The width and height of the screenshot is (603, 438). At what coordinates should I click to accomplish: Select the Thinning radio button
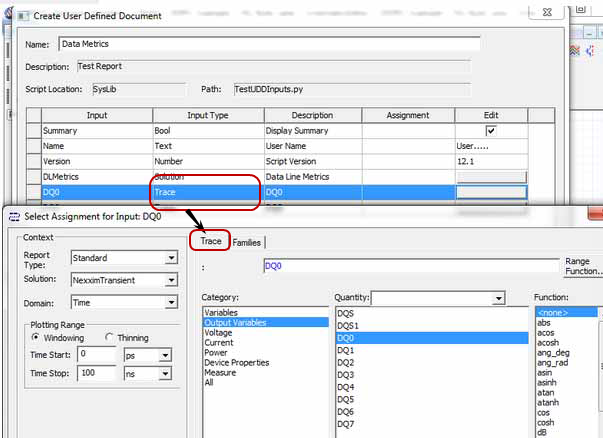click(x=109, y=337)
